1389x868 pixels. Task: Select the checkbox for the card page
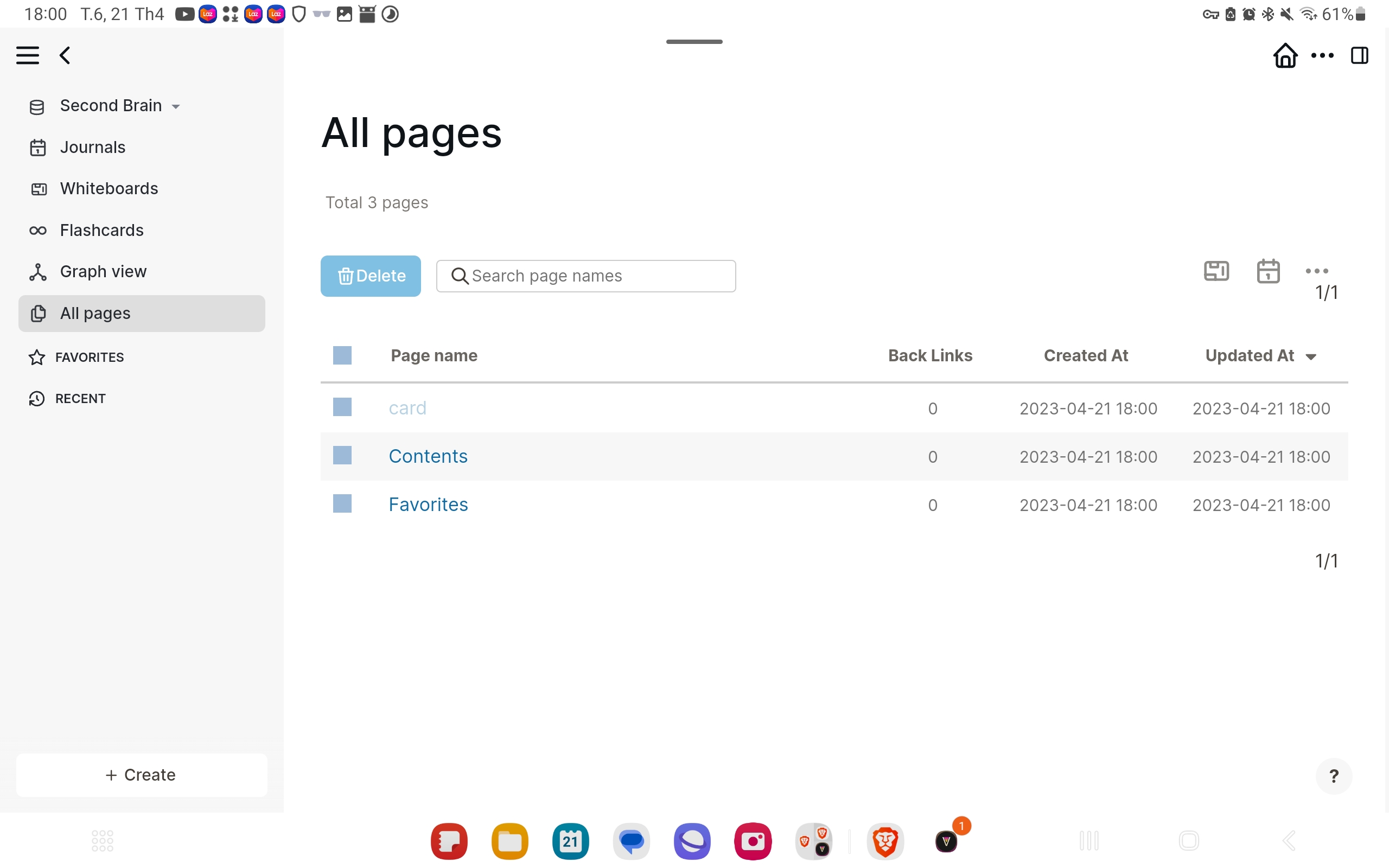[x=342, y=407]
